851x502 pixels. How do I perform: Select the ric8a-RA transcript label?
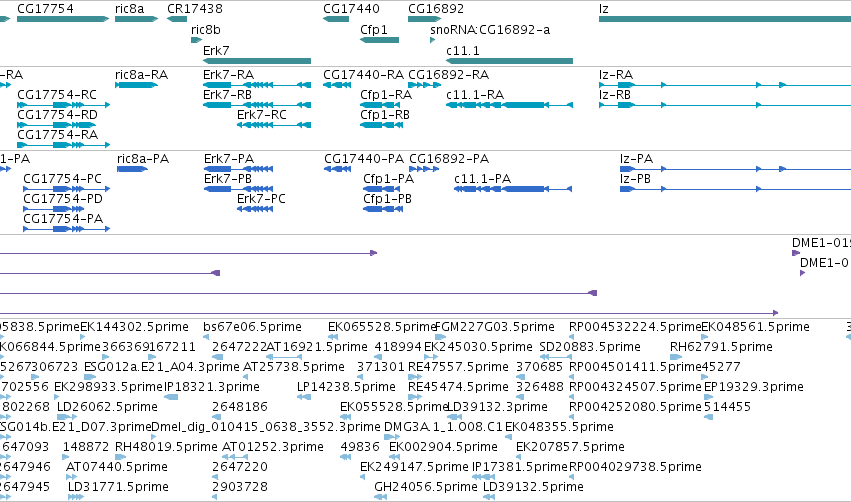[x=141, y=74]
